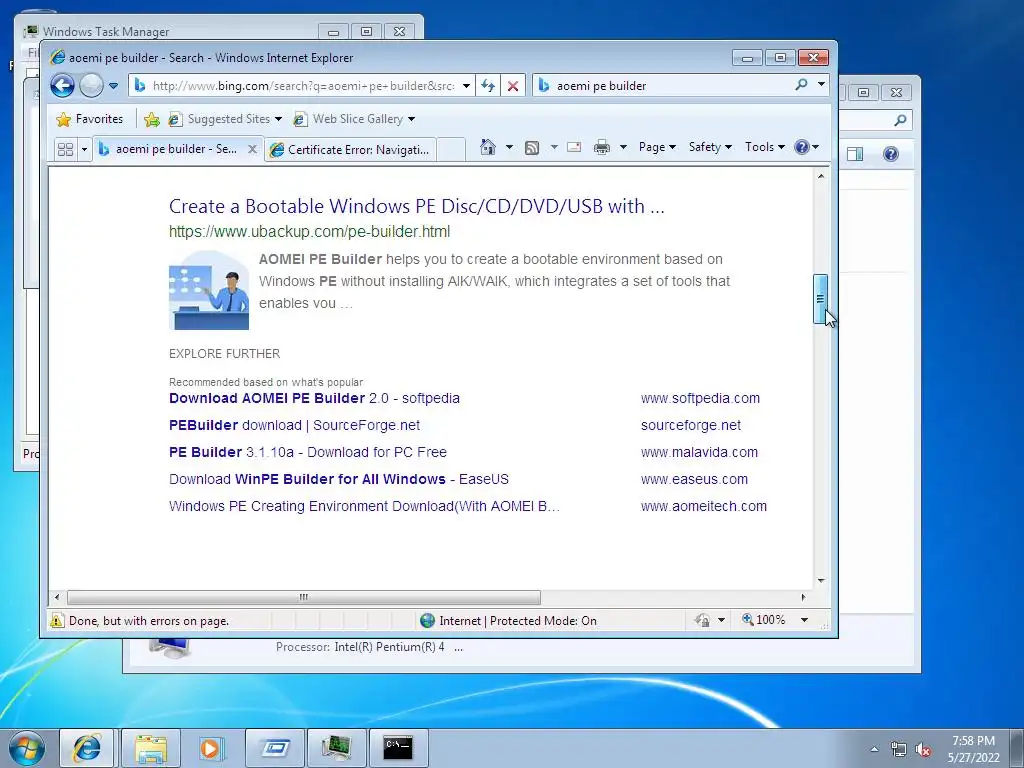The height and width of the screenshot is (768, 1024).
Task: Click the AOMEI PE Builder result thumbnail
Action: click(209, 290)
